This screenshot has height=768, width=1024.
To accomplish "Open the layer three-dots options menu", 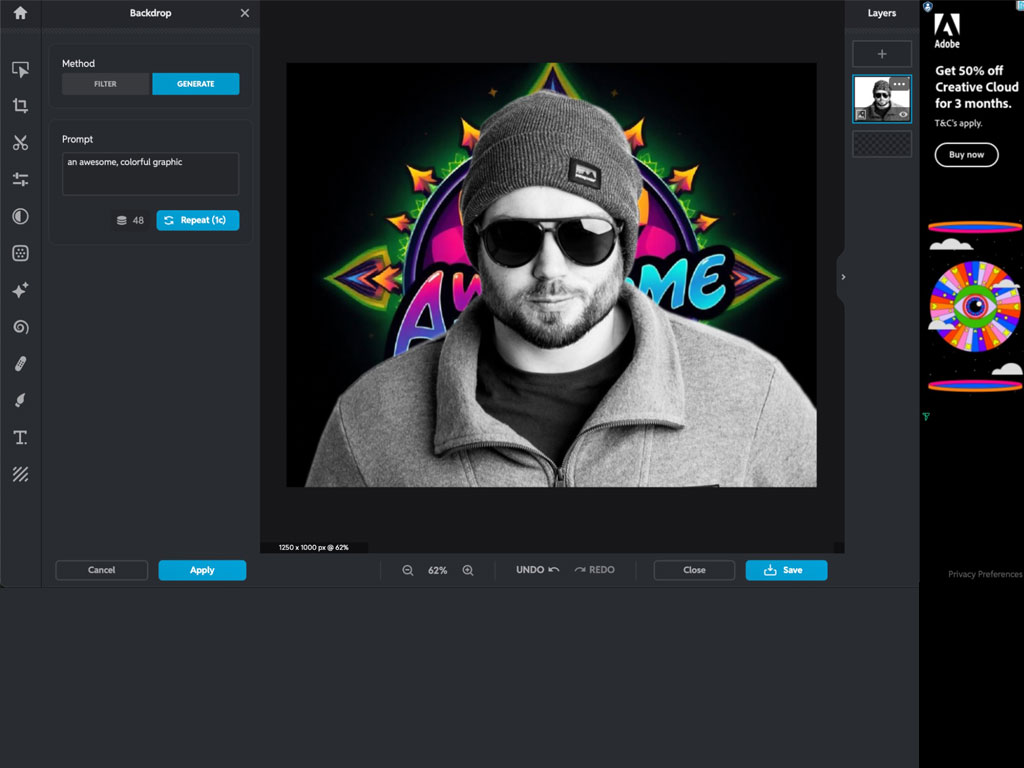I will (x=899, y=84).
